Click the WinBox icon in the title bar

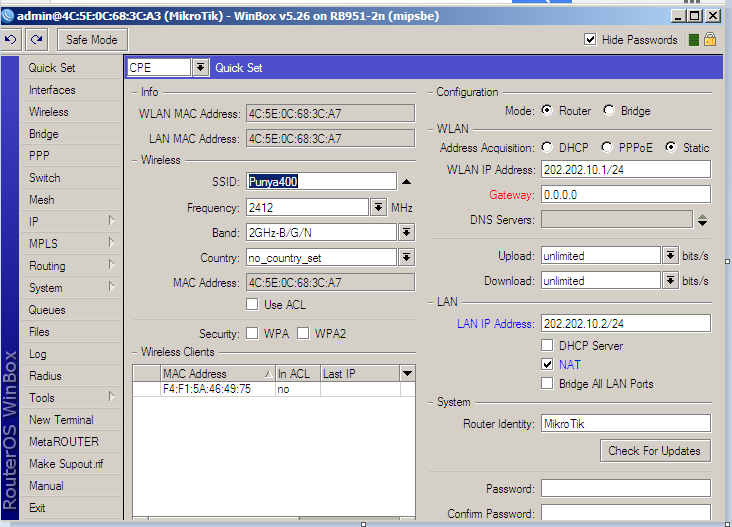tap(7, 16)
